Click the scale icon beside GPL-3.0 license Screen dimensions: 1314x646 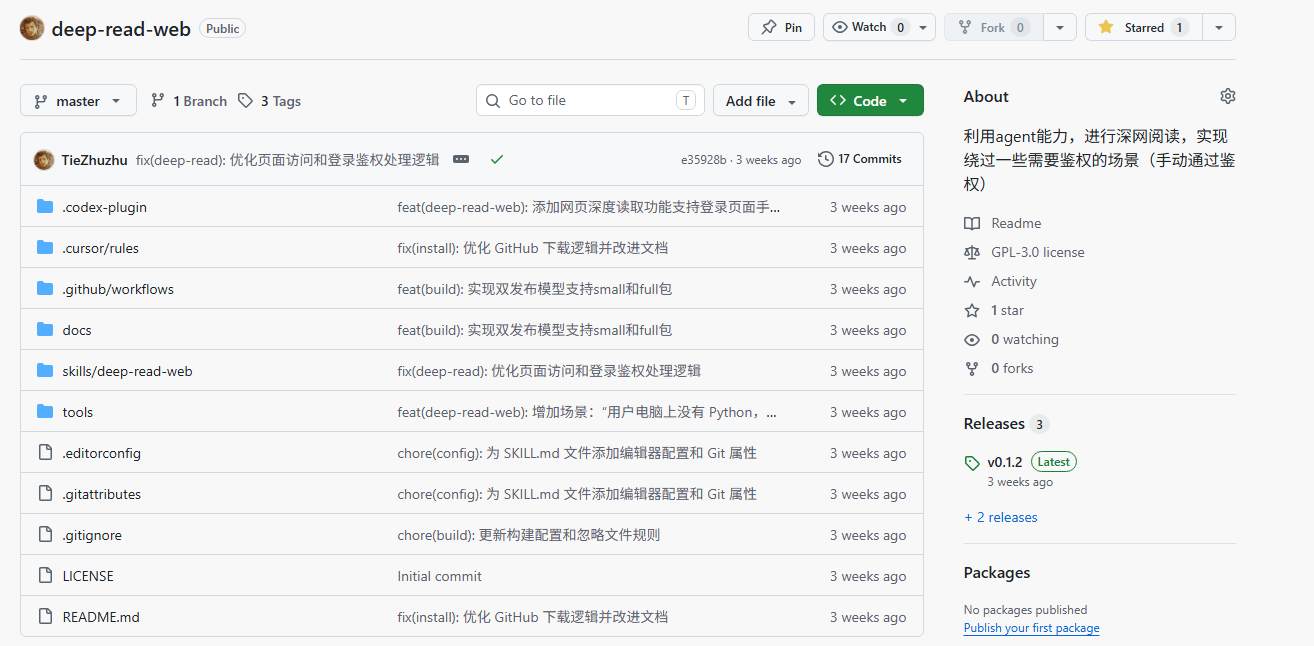click(972, 252)
